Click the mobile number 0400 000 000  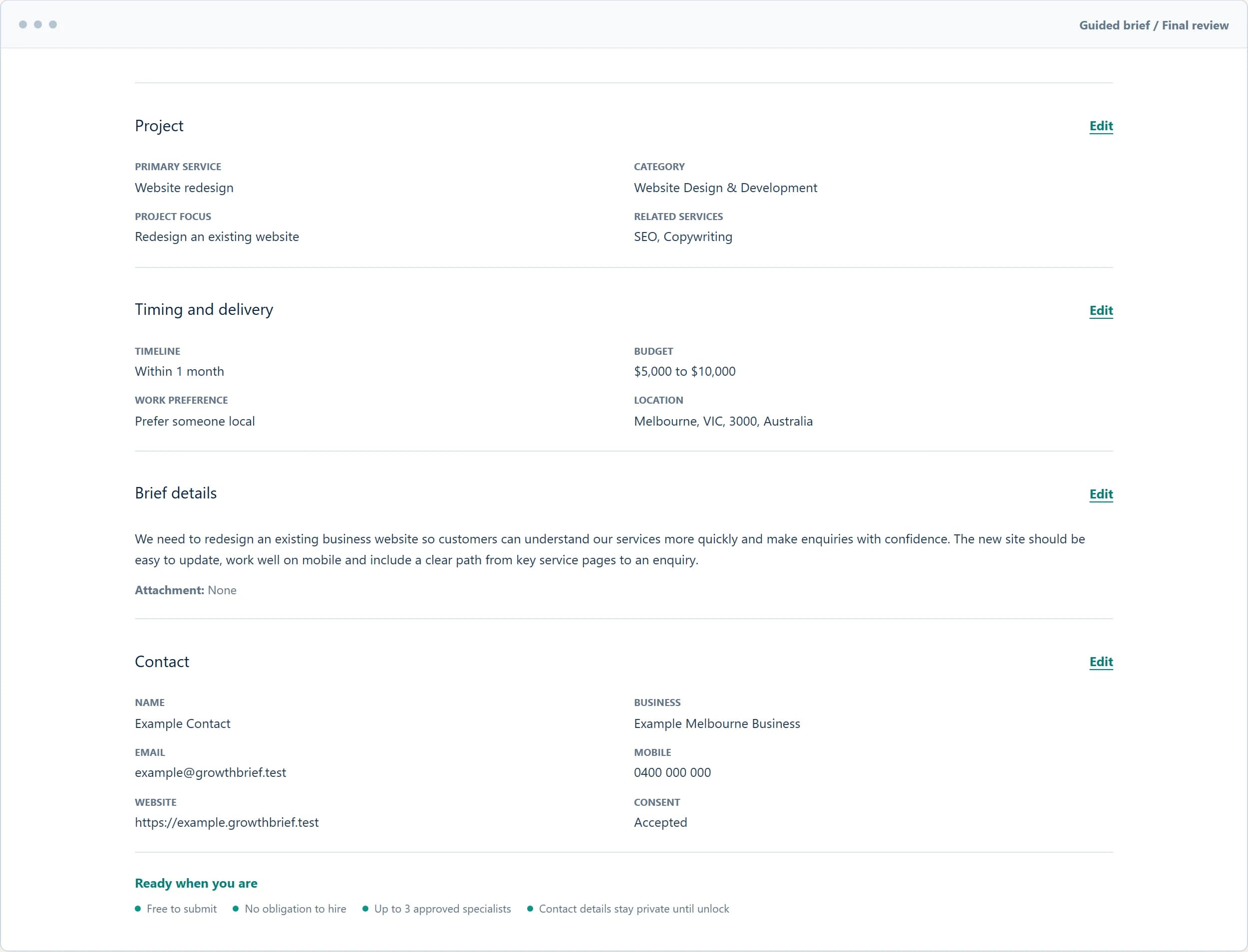[x=672, y=772]
